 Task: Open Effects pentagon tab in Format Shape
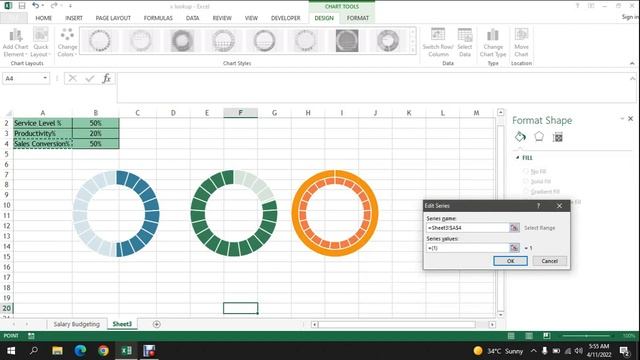pos(539,137)
